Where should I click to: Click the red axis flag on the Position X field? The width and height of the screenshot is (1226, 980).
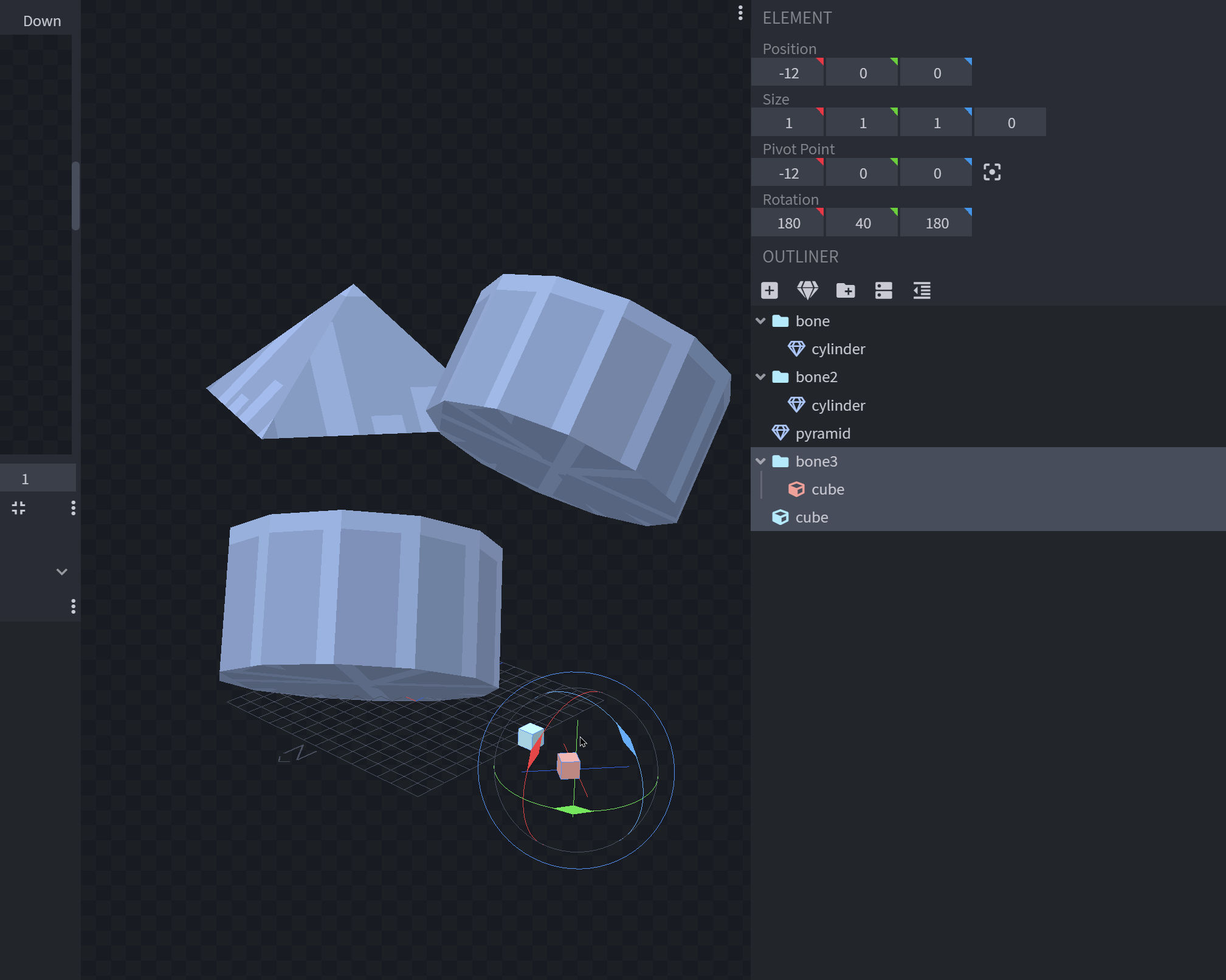(x=819, y=61)
